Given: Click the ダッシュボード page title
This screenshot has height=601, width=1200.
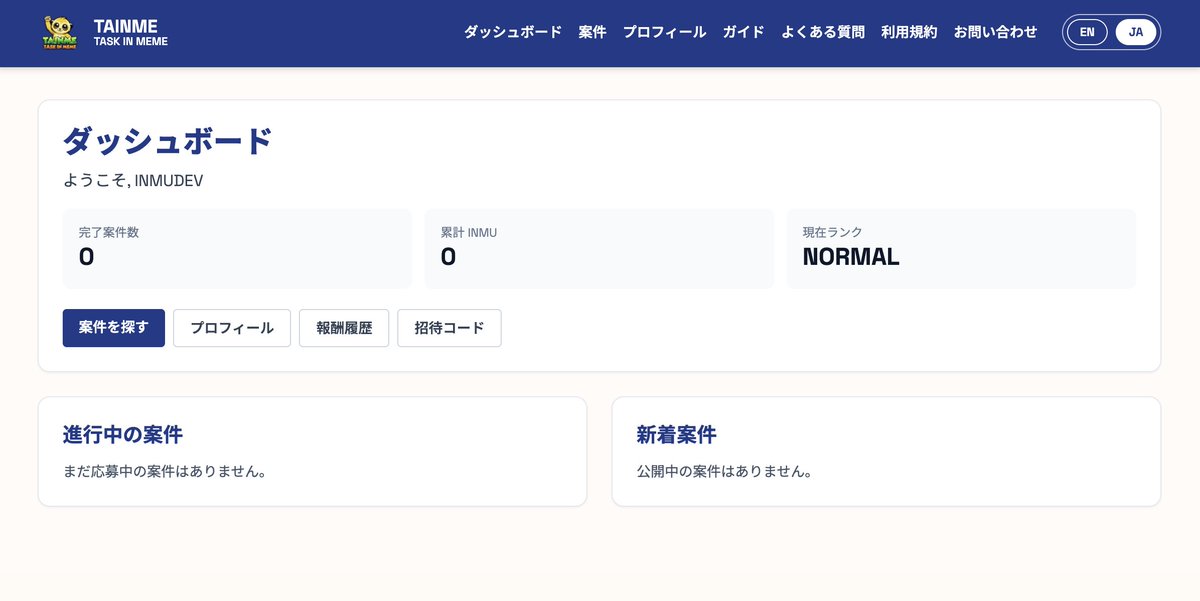Looking at the screenshot, I should click(x=166, y=140).
